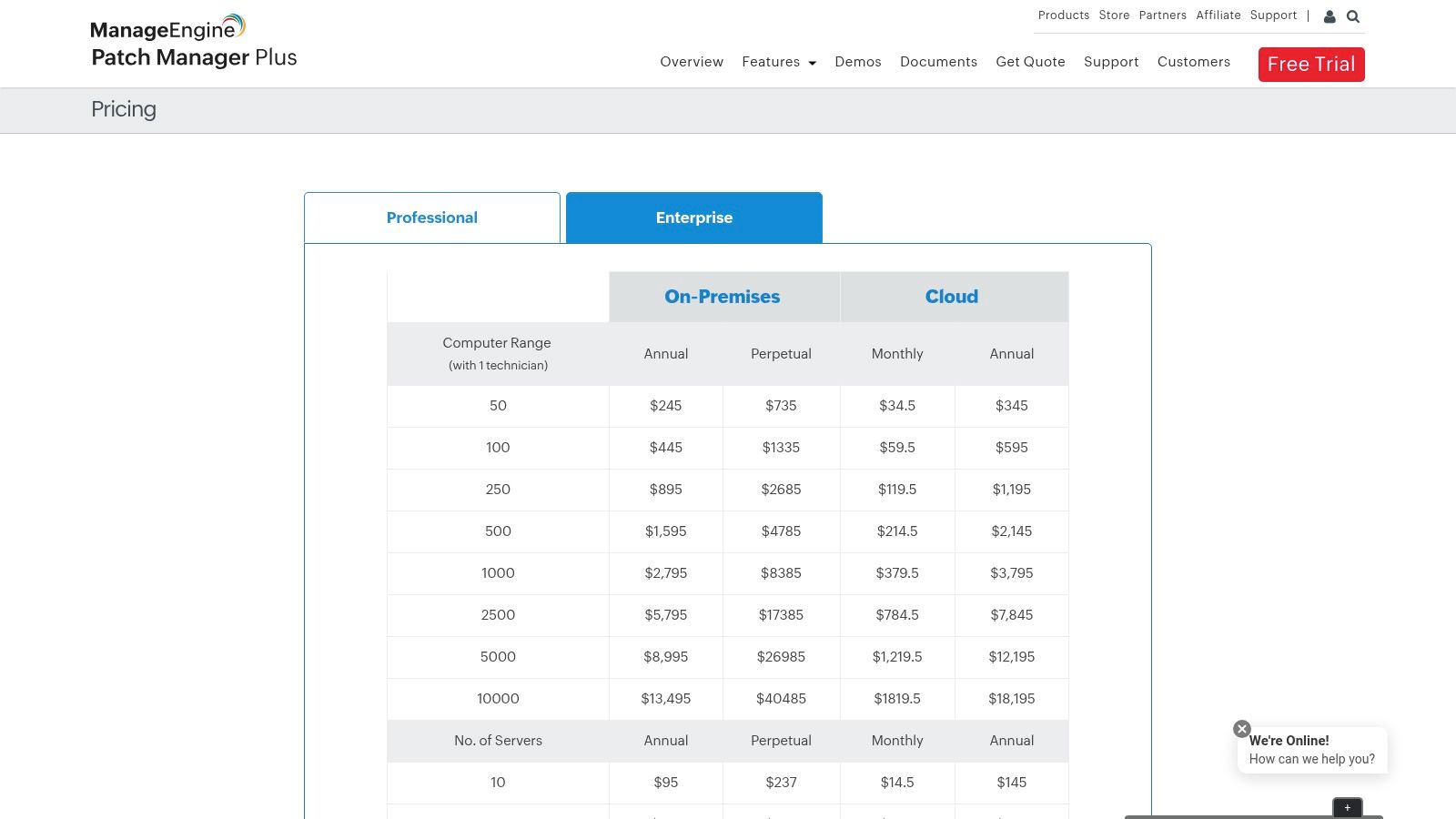Screen dimensions: 1456x819
Task: Click the ManageEngine Patch Manager Plus logo
Action: [x=194, y=42]
